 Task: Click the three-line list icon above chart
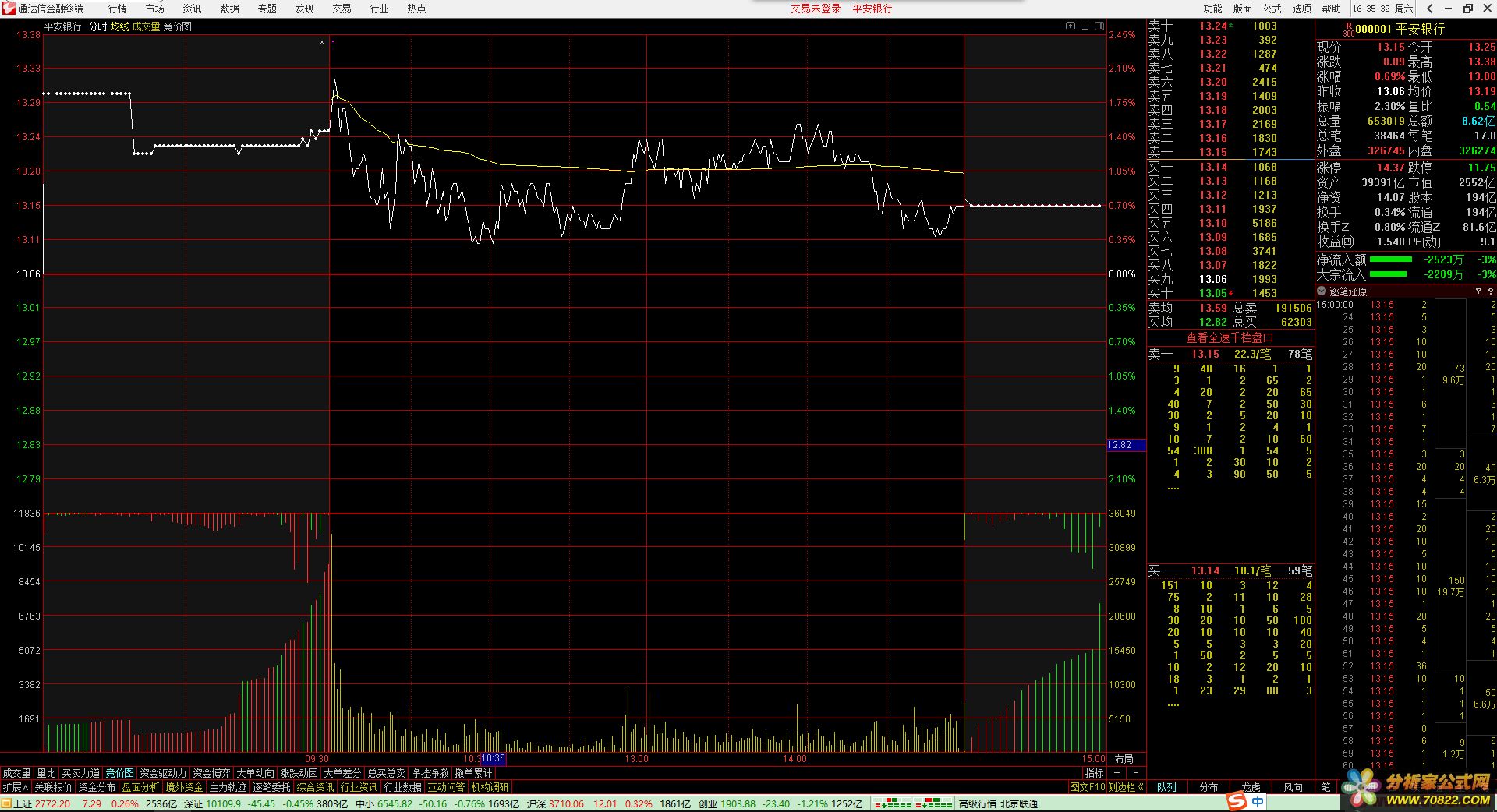pos(1085,26)
